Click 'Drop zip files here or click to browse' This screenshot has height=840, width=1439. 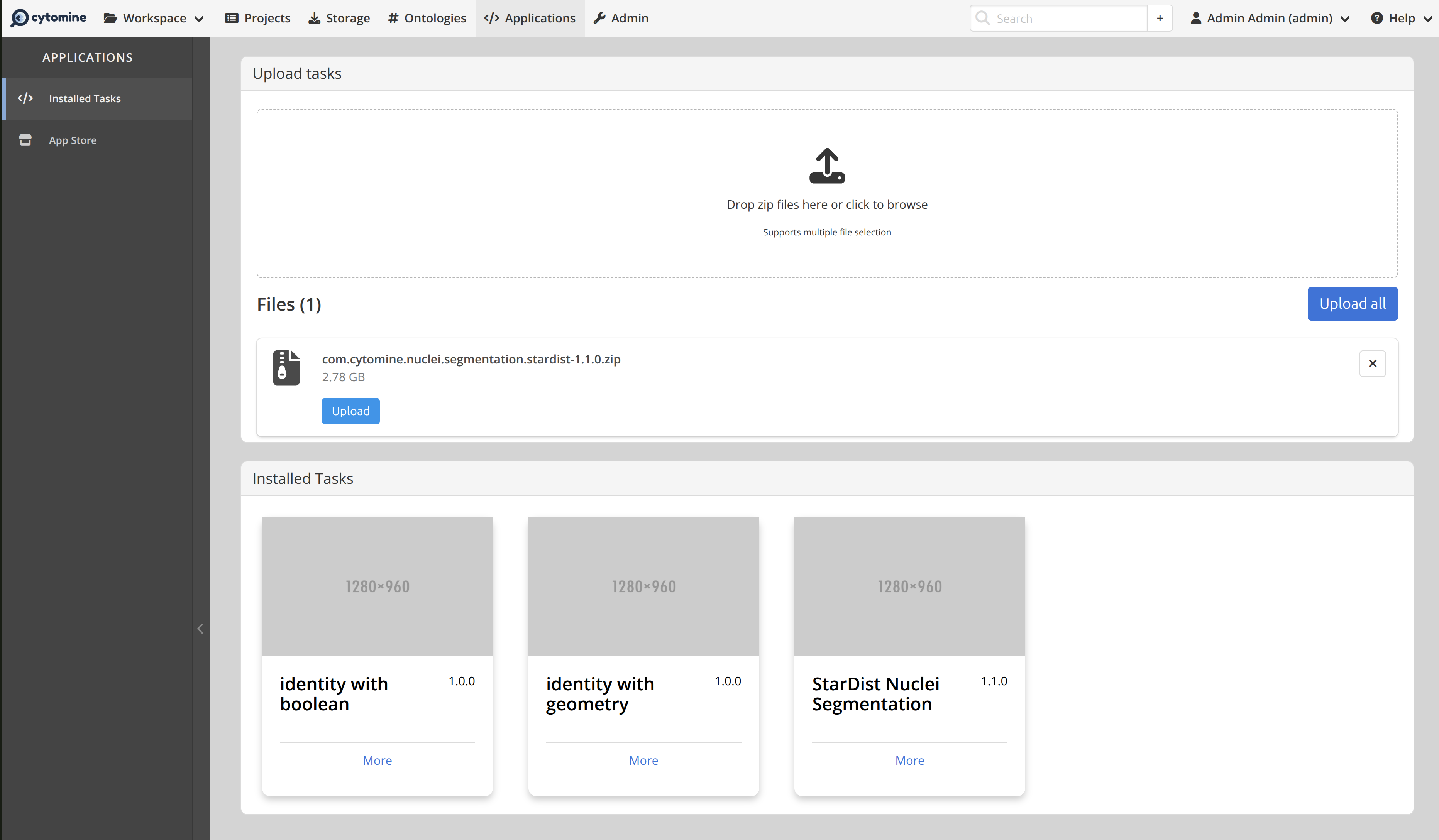[x=827, y=204]
